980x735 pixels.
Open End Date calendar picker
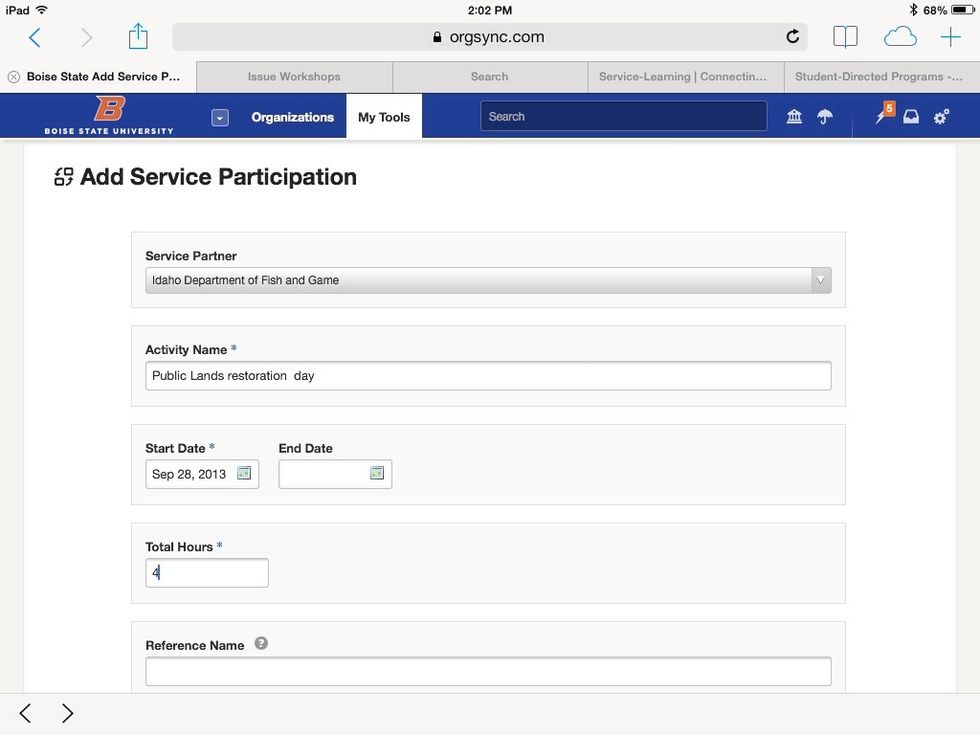click(377, 474)
